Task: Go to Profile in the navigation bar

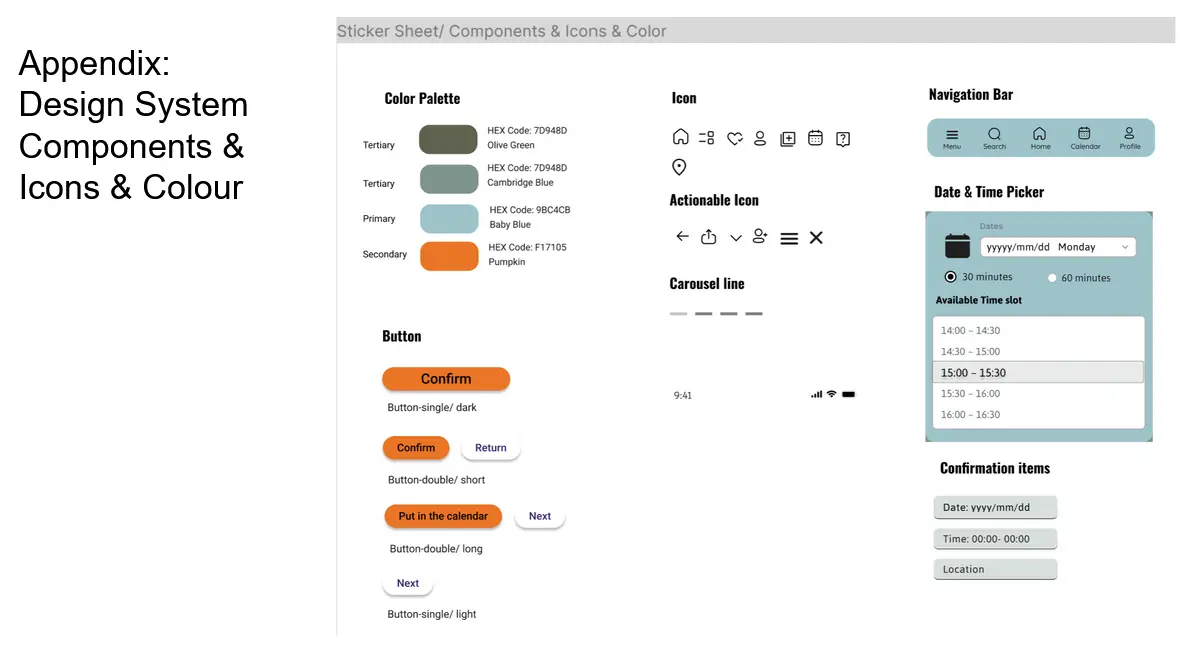Action: tap(1129, 138)
